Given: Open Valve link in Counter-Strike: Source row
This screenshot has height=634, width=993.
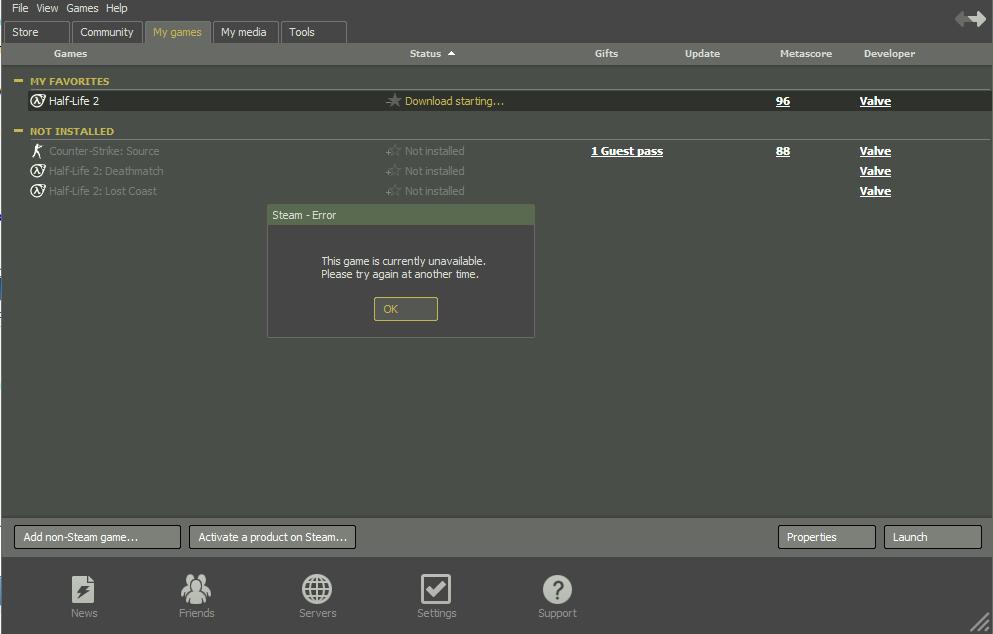Looking at the screenshot, I should 875,151.
